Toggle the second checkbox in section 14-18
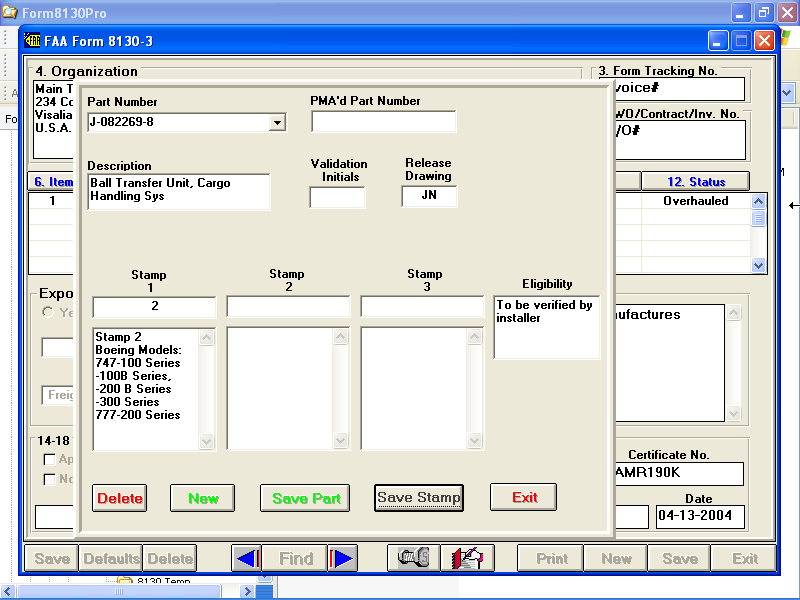Screen dimensions: 800x600 pyautogui.click(x=49, y=479)
